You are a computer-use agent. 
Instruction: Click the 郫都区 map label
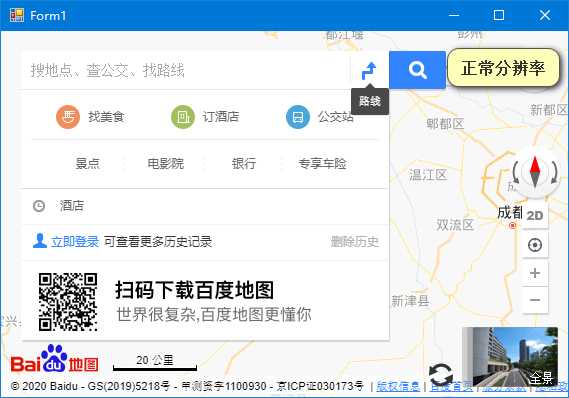point(445,124)
